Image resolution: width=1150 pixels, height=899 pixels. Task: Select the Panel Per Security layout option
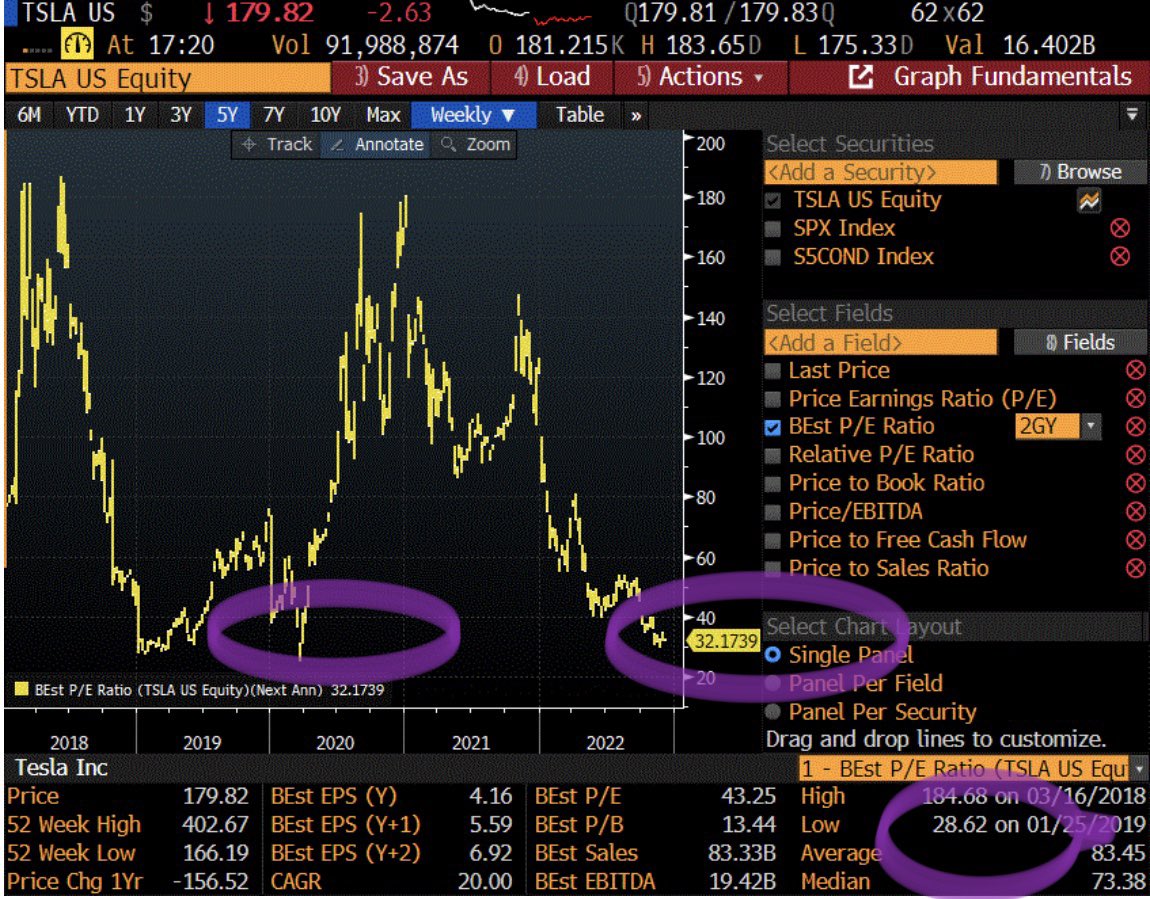(x=773, y=712)
